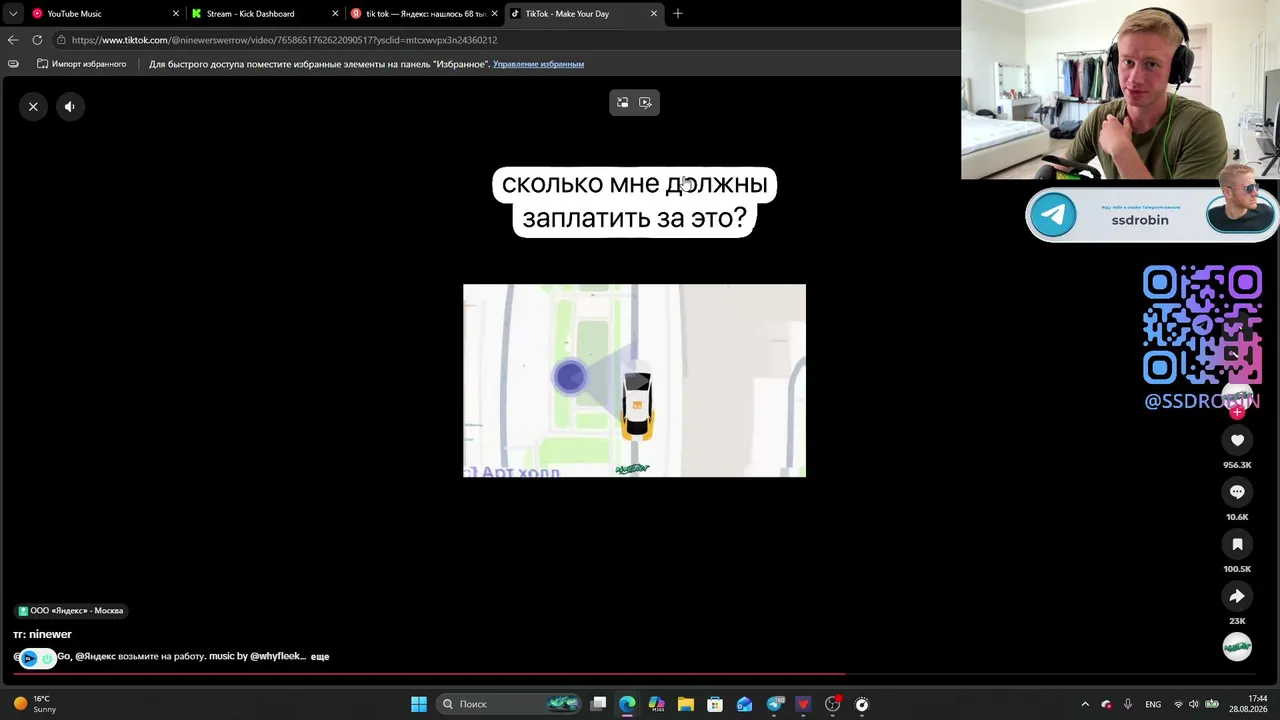Open the weather widget showing 16°C Sunny
Screen dimensions: 1280x720
click(36, 704)
